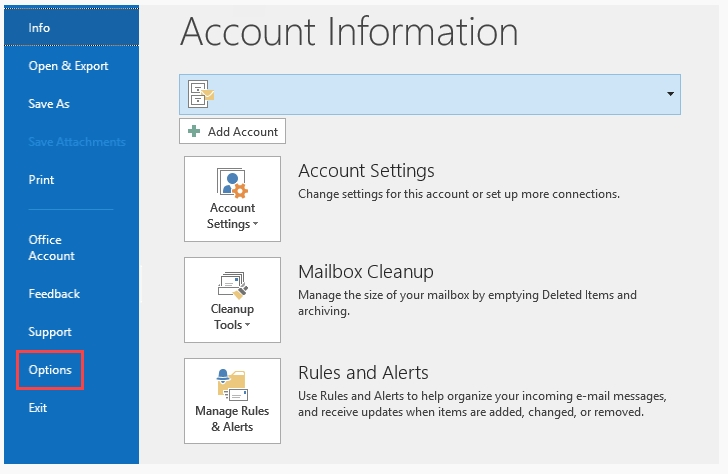The width and height of the screenshot is (728, 474).
Task: Open Outlook Options
Action: (x=50, y=370)
